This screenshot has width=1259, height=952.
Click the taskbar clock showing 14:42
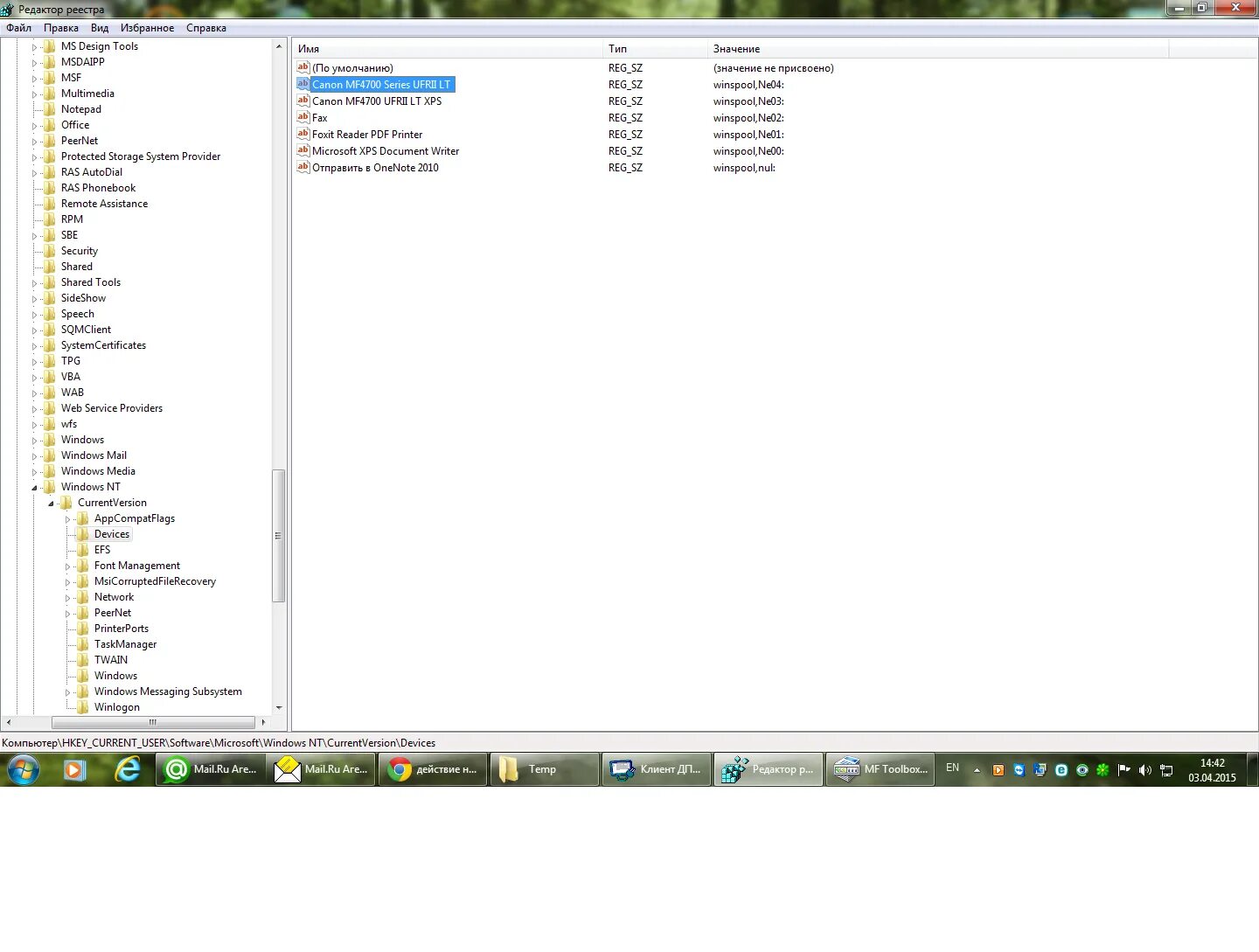(x=1212, y=770)
